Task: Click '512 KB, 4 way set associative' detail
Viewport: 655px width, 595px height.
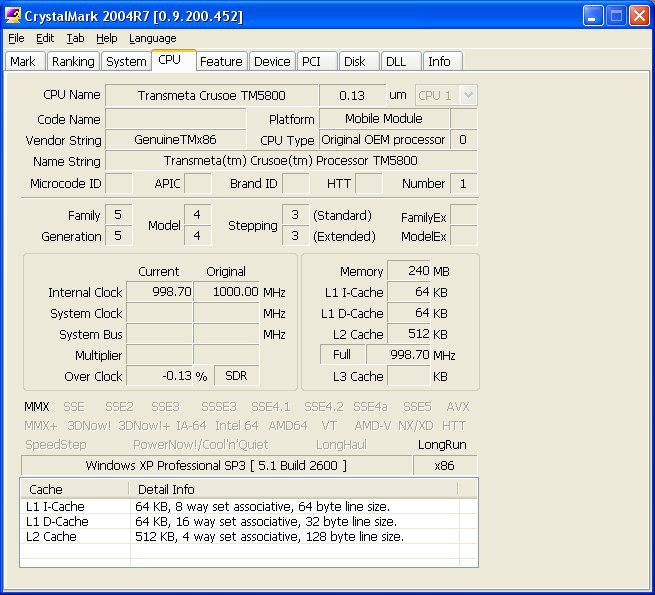Action: [x=269, y=537]
